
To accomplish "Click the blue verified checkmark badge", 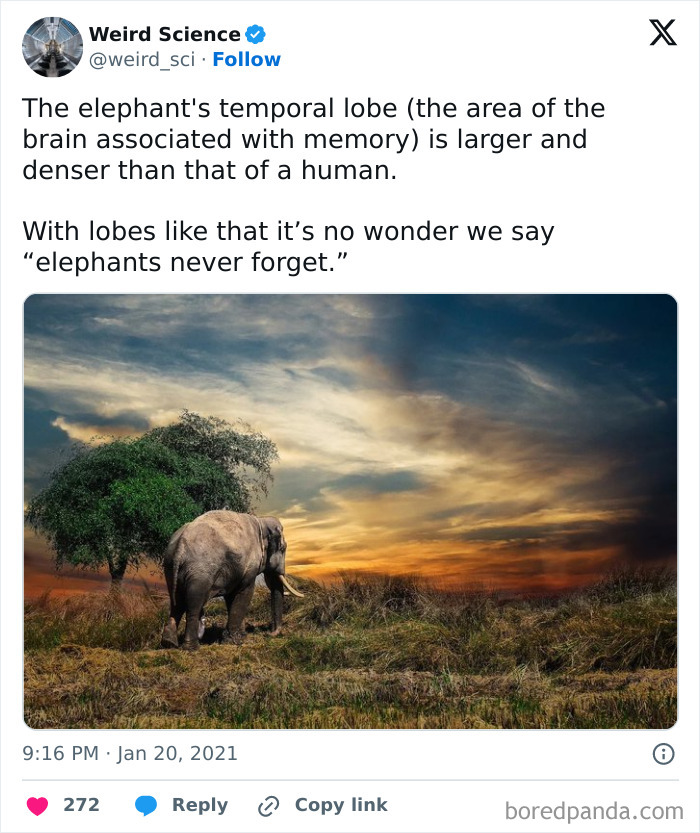I will [256, 35].
